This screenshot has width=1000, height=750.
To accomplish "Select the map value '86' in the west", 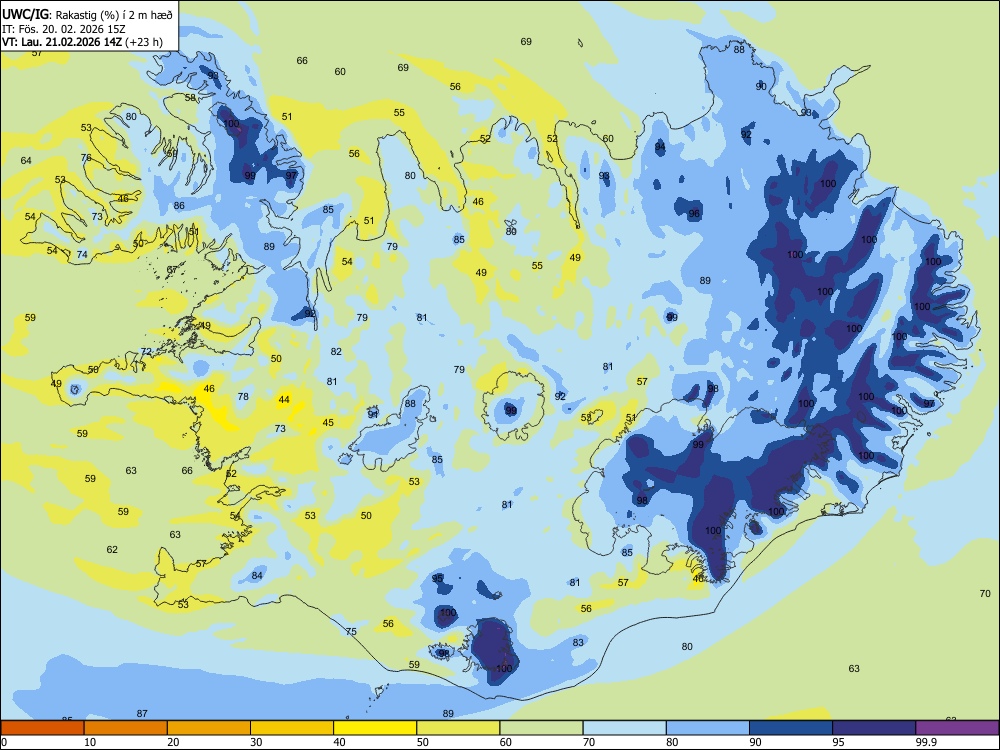I will pyautogui.click(x=179, y=205).
